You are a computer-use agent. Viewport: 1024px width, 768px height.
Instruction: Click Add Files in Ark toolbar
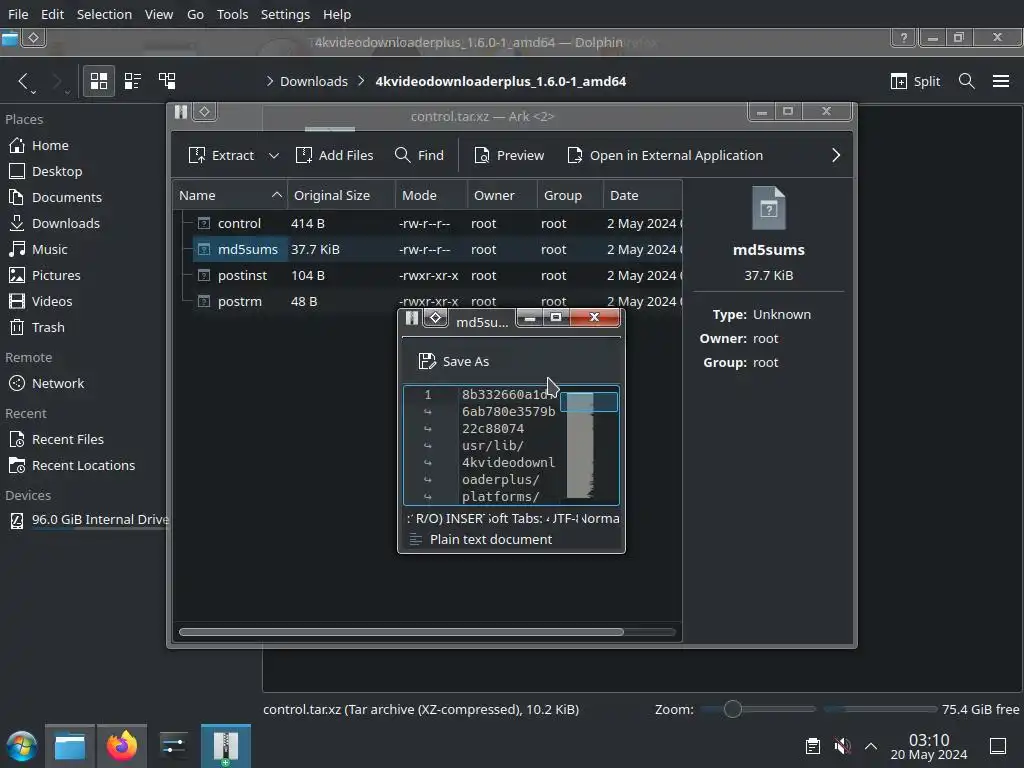tap(334, 155)
